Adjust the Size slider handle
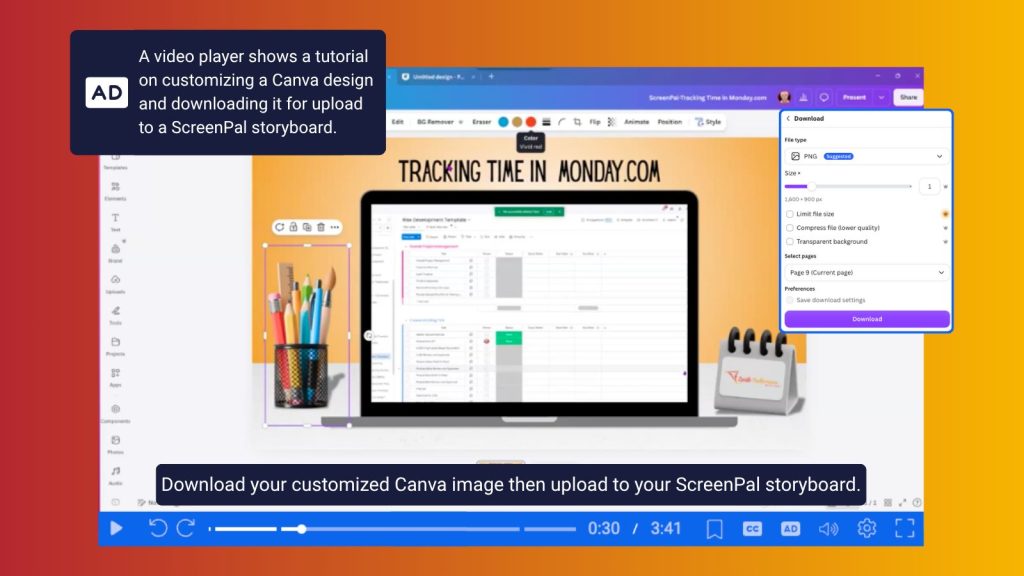 coord(812,186)
